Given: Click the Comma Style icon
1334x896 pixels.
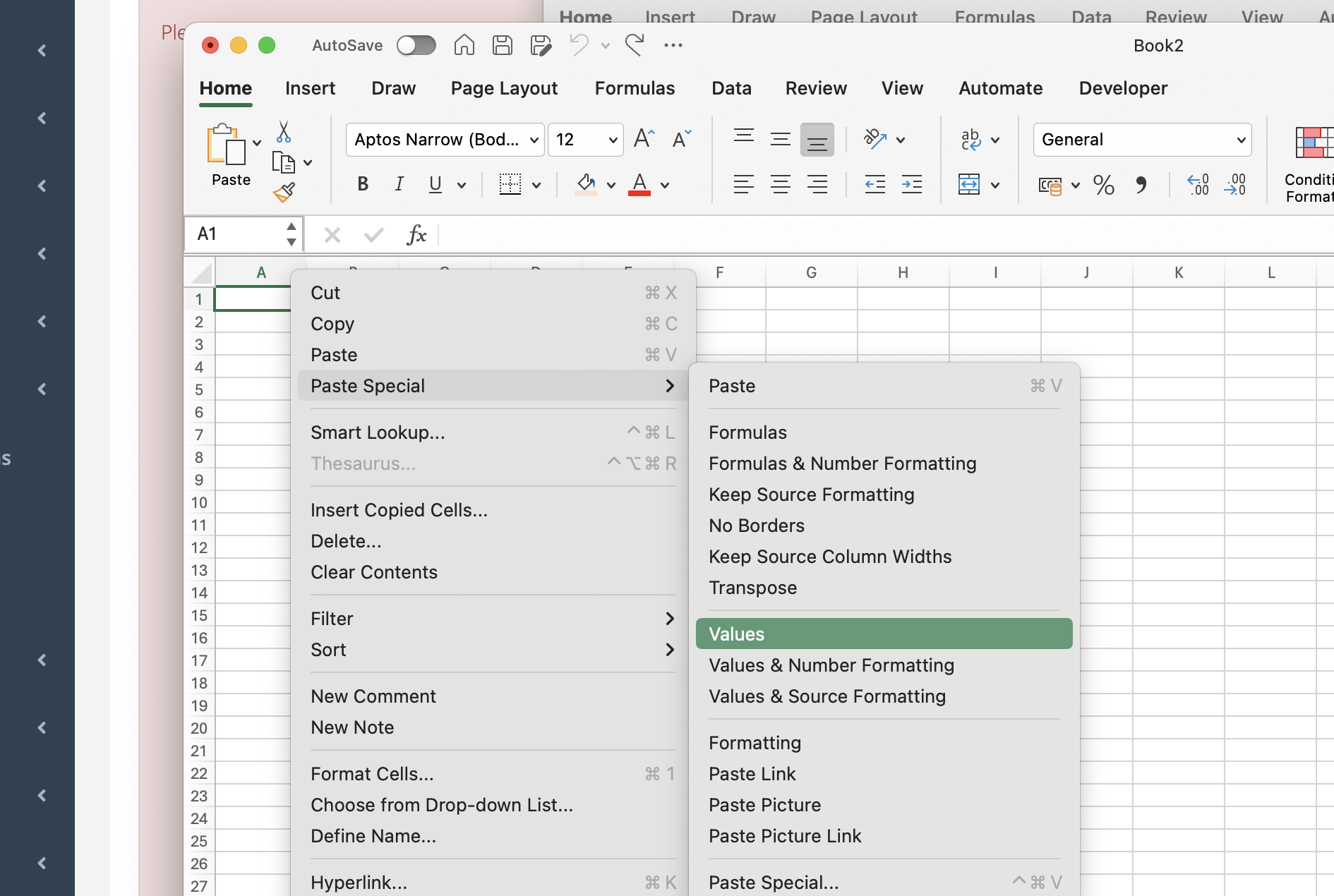Looking at the screenshot, I should tap(1141, 185).
